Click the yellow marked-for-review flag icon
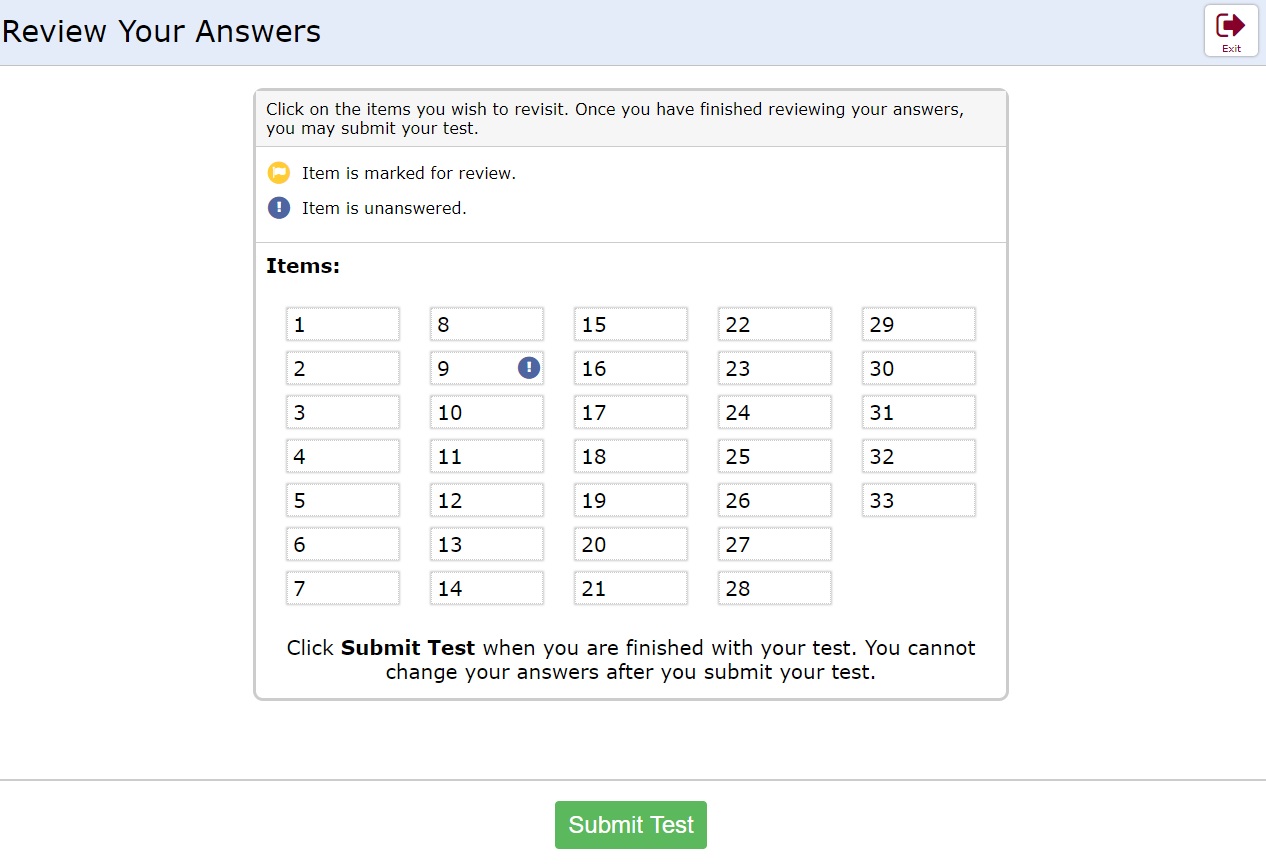 pos(278,172)
